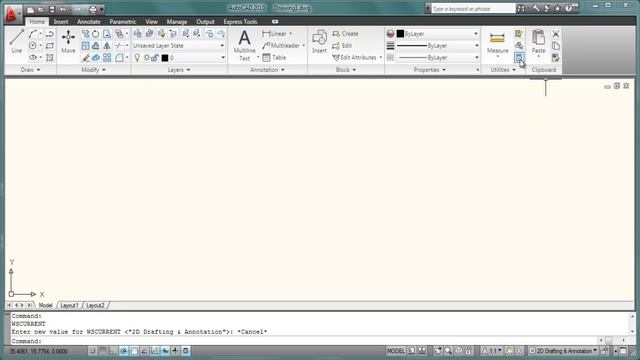Viewport: 640px width, 360px height.
Task: Expand the Annotation panel title
Action: [267, 70]
